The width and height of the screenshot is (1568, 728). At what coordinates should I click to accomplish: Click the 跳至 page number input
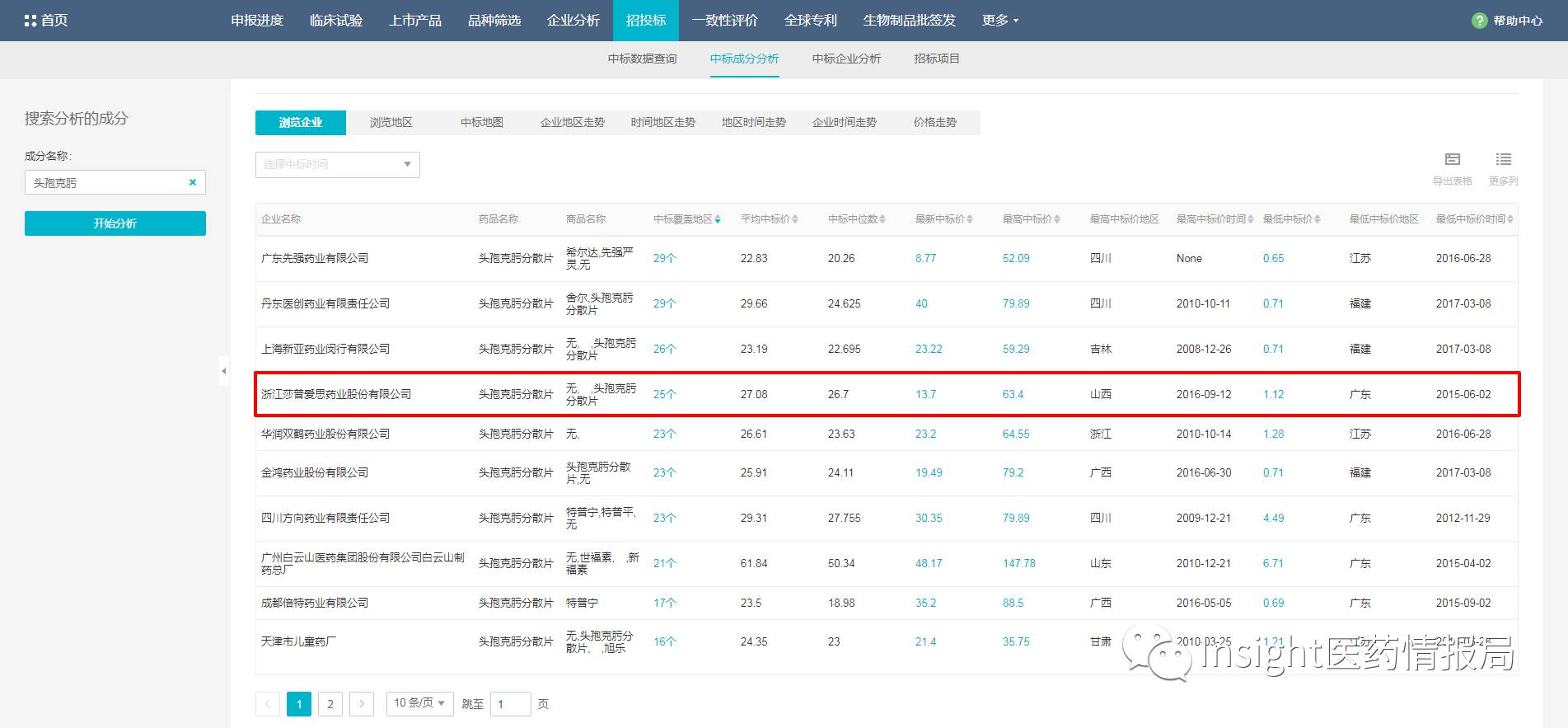click(511, 704)
